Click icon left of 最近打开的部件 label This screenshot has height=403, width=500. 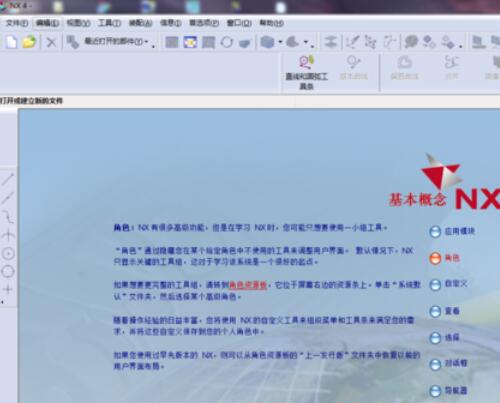click(72, 42)
